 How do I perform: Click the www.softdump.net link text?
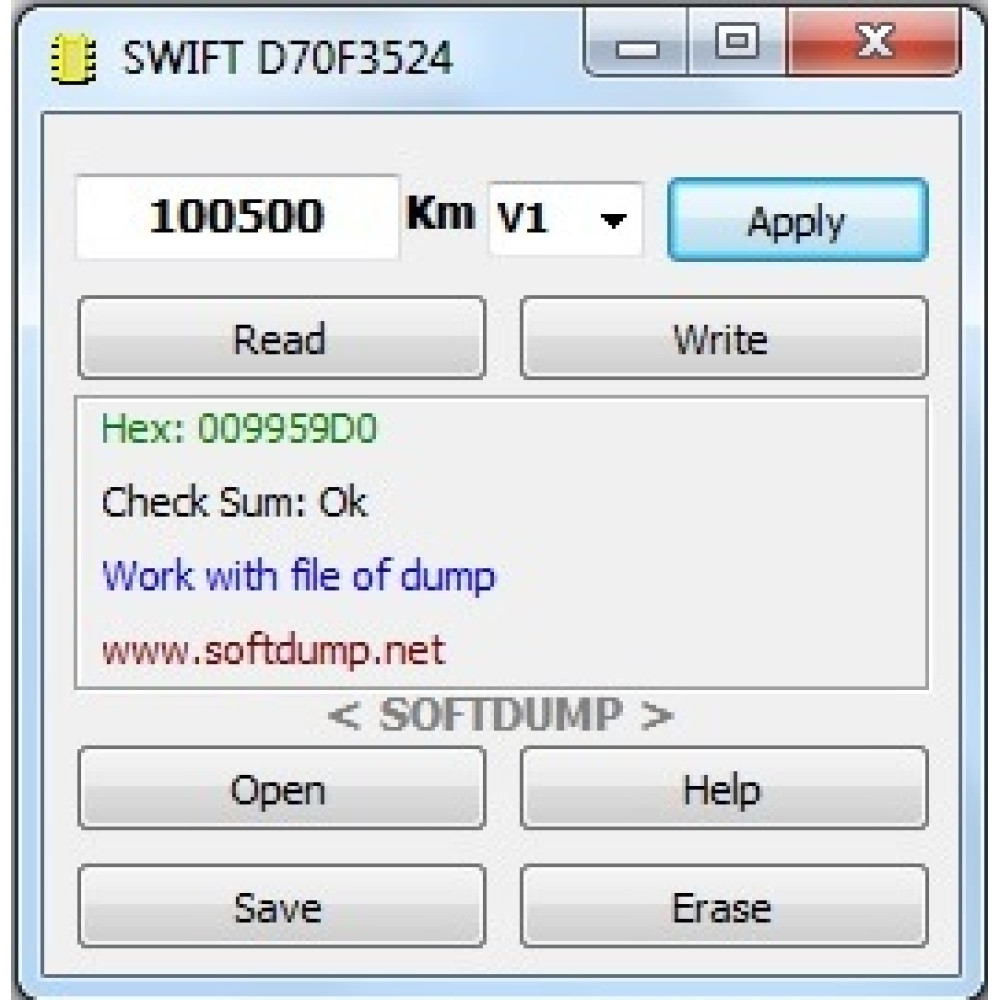click(273, 651)
